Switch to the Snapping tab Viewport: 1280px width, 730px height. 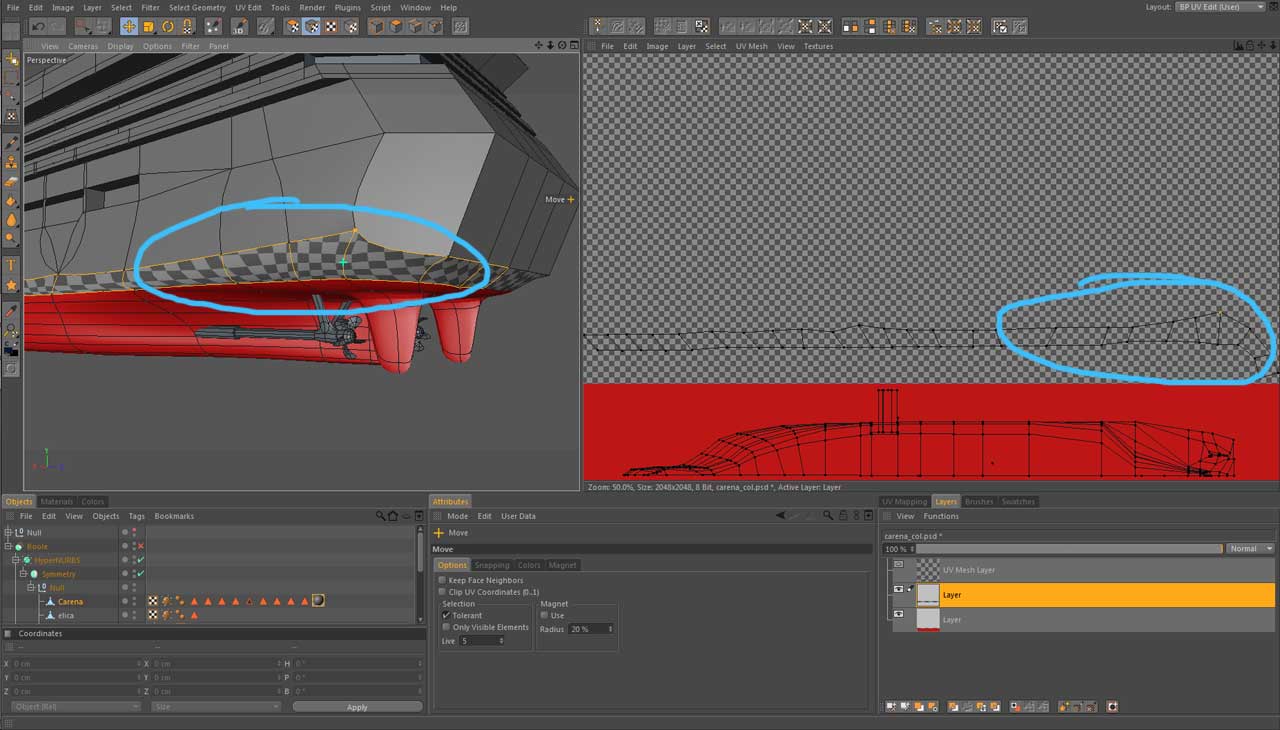point(492,565)
